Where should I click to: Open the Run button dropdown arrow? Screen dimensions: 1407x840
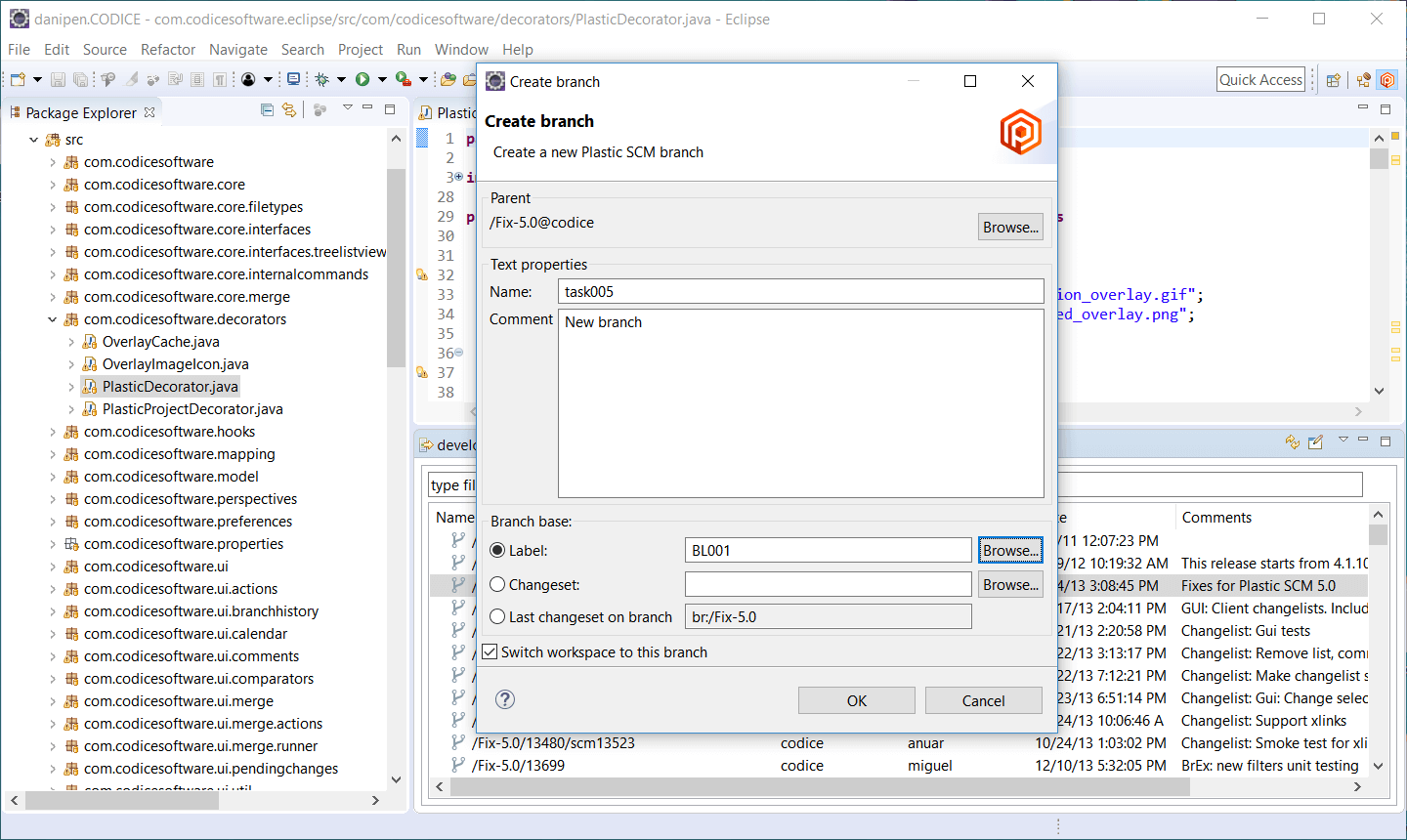pyautogui.click(x=382, y=79)
